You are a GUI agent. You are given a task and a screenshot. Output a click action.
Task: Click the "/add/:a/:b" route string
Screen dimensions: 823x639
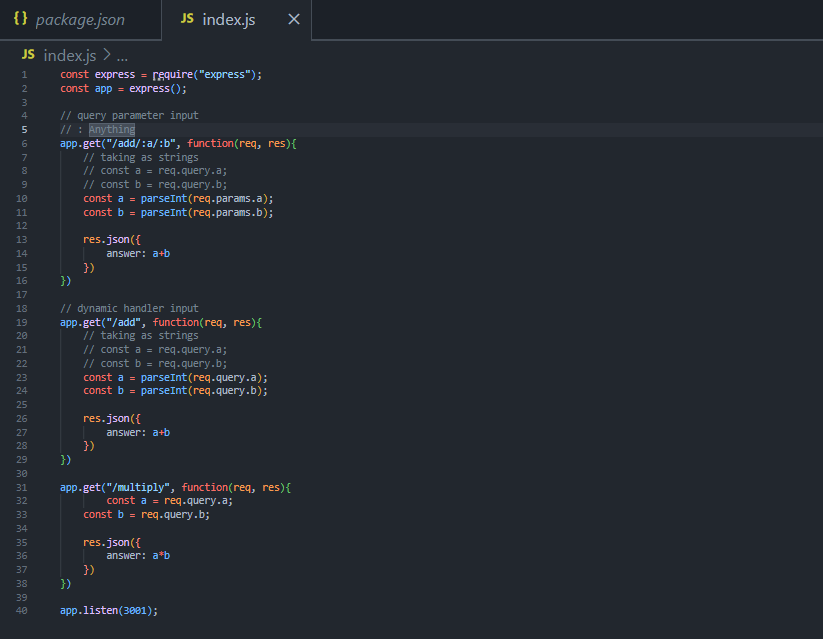tap(141, 143)
